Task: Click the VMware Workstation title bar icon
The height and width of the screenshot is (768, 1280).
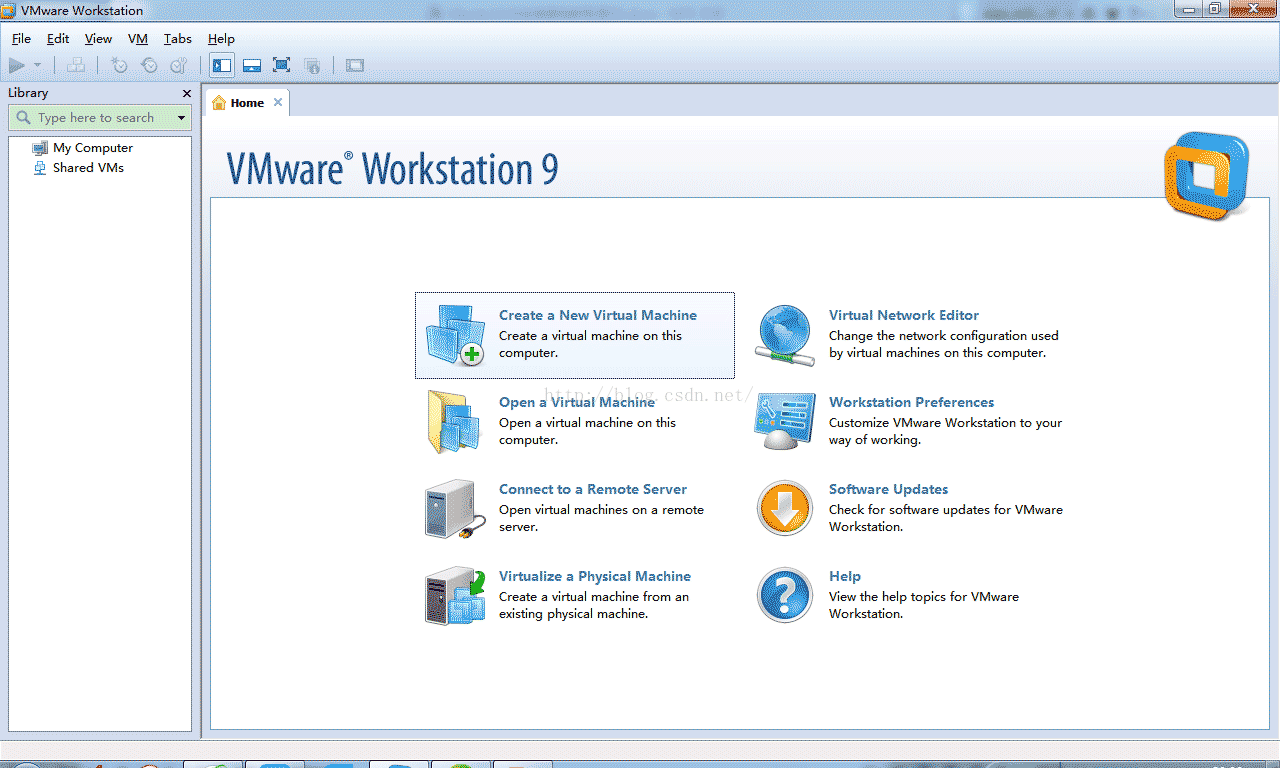Action: (10, 10)
